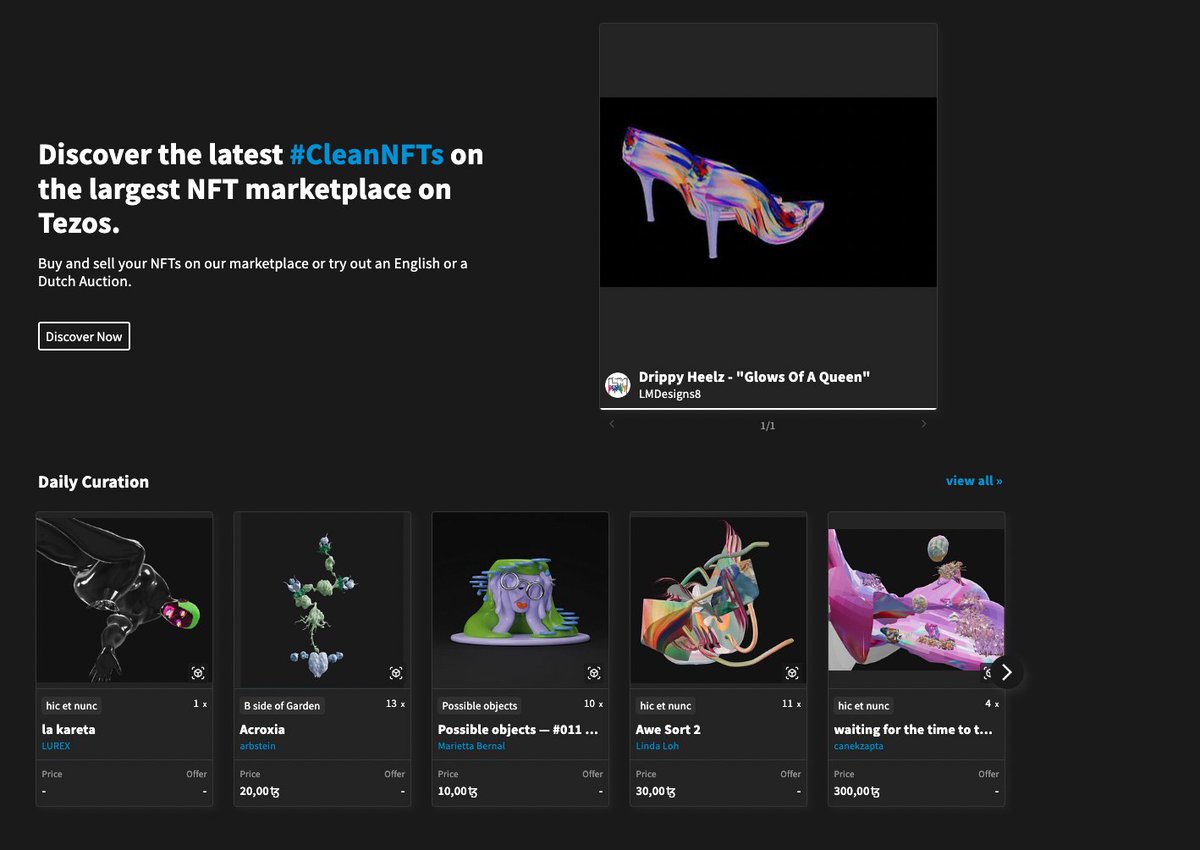Click the waiting for the time to t... title
The image size is (1200, 850).
(x=913, y=730)
